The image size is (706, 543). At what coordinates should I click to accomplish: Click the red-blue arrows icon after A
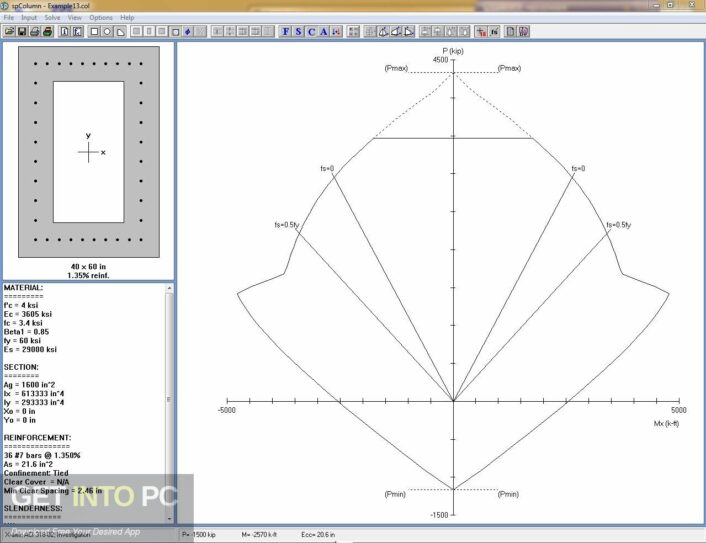click(336, 32)
